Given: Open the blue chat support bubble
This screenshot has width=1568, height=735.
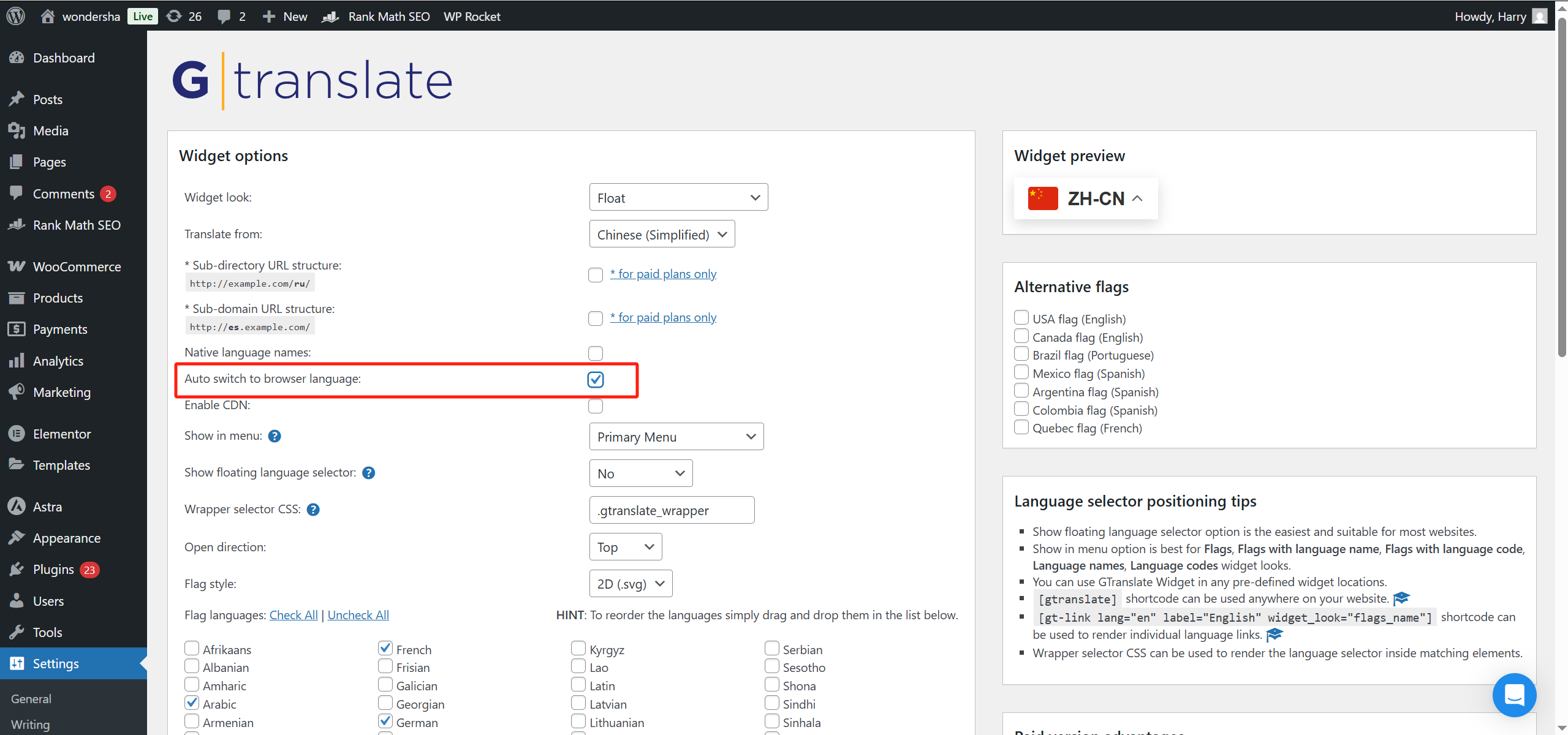Looking at the screenshot, I should (x=1513, y=695).
